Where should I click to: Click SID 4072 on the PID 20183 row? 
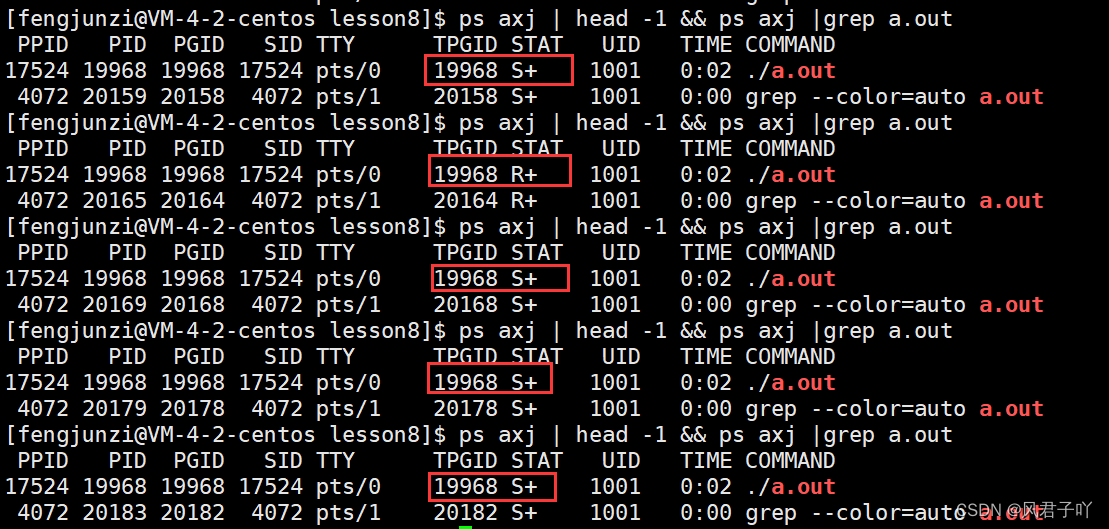pos(277,513)
